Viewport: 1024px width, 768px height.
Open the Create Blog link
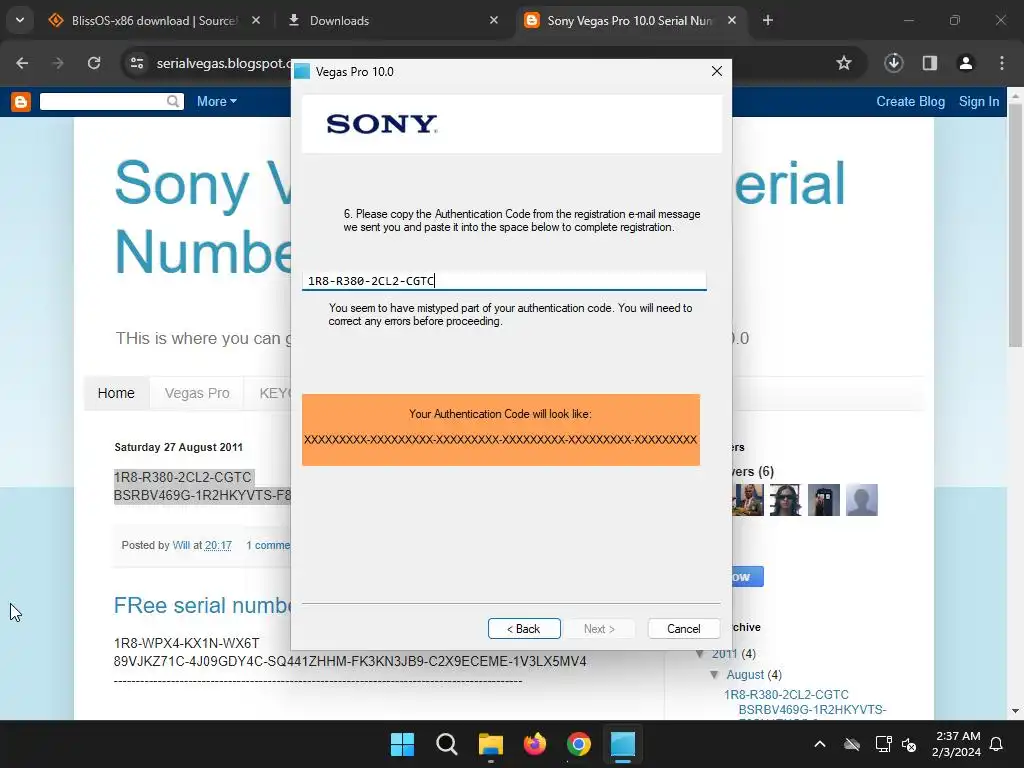pos(910,101)
